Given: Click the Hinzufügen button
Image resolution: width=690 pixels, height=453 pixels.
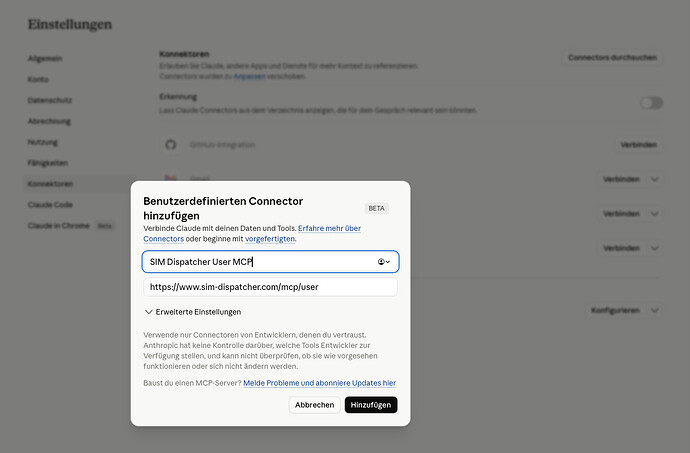Looking at the screenshot, I should pos(371,405).
